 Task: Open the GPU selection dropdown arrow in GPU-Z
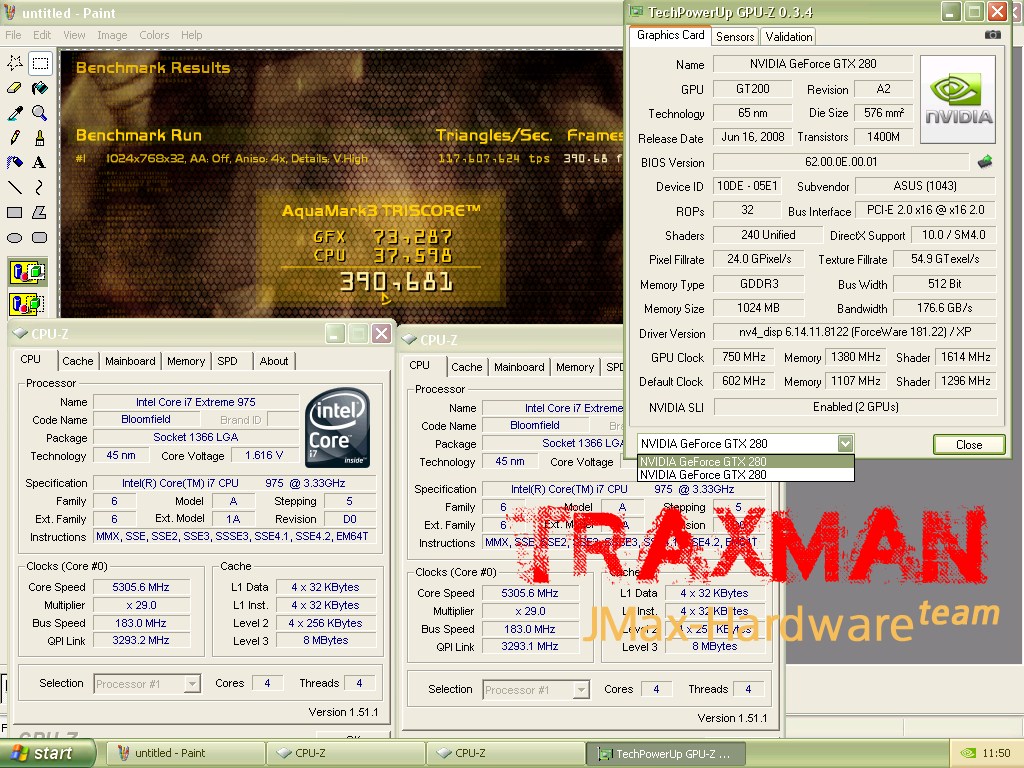(x=845, y=443)
